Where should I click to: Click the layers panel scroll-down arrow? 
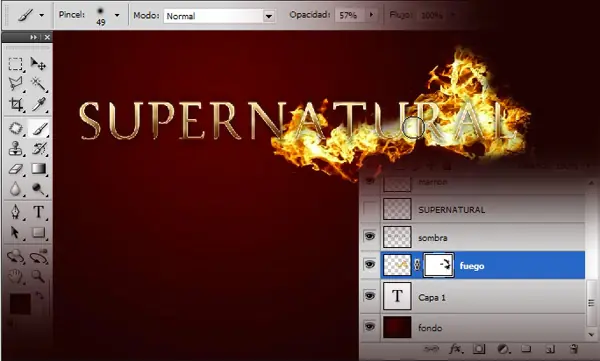tap(592, 334)
